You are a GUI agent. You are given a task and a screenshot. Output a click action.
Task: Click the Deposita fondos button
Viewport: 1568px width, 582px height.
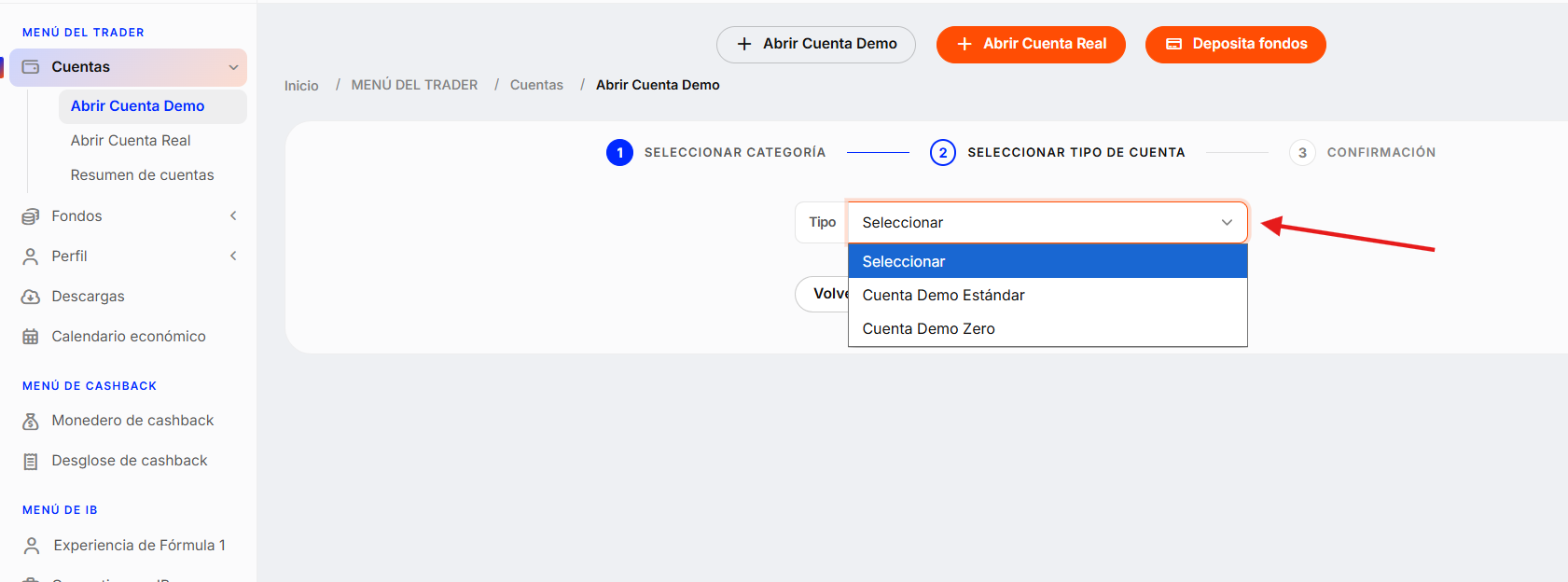1235,45
